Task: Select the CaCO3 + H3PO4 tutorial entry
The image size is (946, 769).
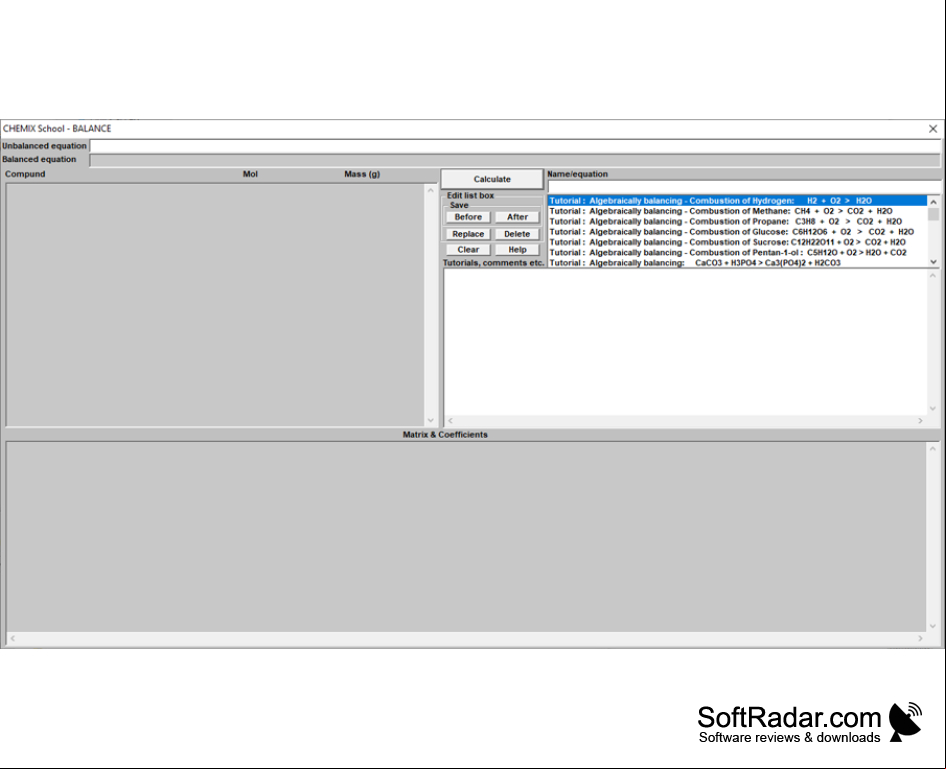Action: [737, 263]
